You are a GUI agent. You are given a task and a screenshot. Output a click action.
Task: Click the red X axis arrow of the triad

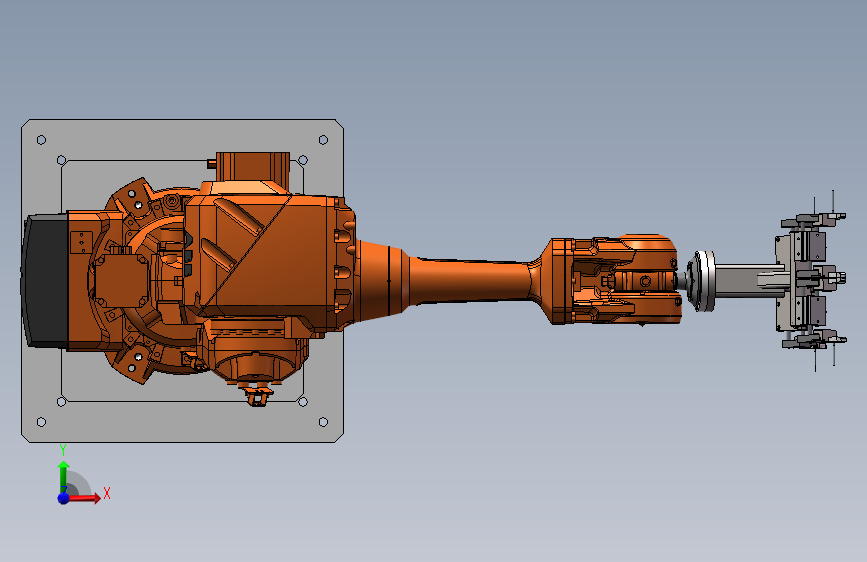[84, 498]
